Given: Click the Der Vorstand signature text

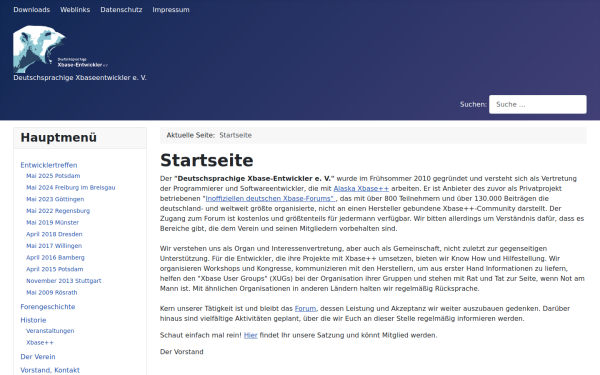Looking at the screenshot, I should 182,352.
